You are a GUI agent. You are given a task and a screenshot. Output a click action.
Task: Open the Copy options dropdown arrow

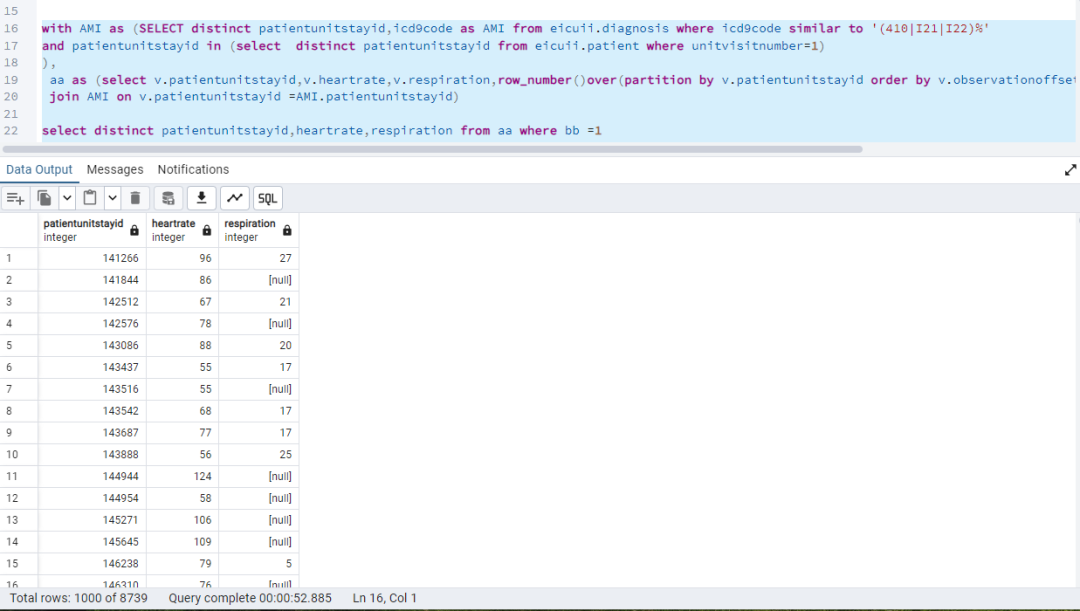click(x=67, y=198)
